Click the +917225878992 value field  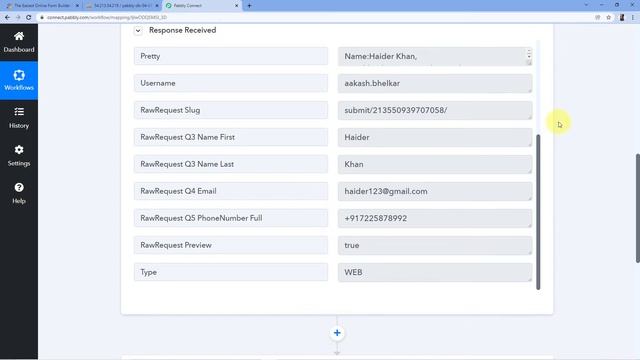click(x=435, y=218)
